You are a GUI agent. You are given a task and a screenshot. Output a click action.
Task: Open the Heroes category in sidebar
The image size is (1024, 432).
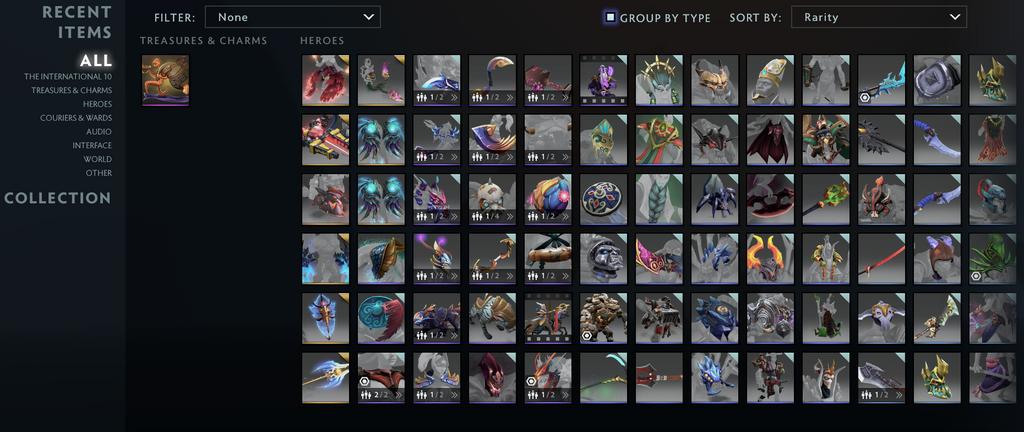tap(97, 104)
